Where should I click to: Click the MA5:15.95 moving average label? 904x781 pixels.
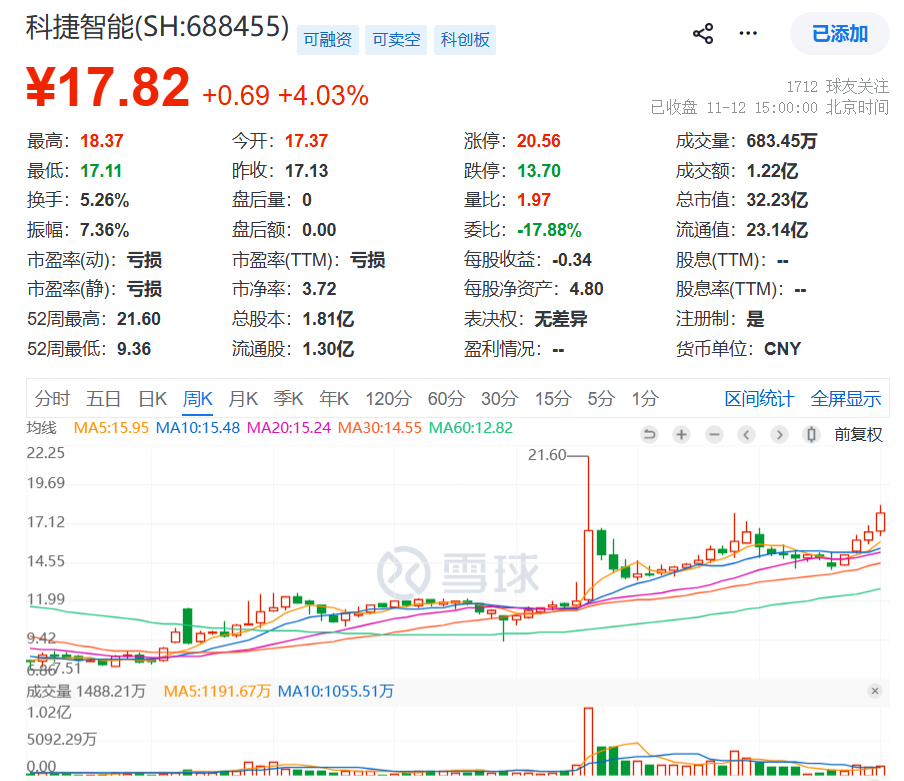[x=111, y=428]
